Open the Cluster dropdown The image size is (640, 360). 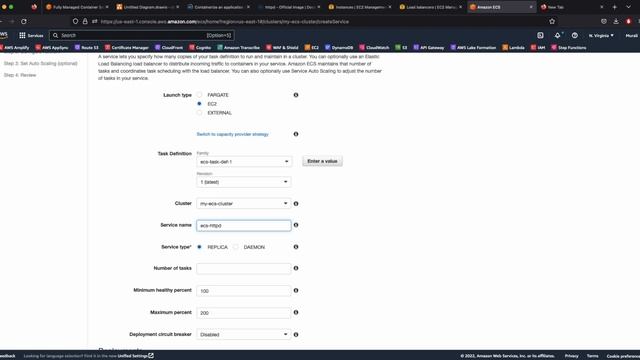coord(244,203)
